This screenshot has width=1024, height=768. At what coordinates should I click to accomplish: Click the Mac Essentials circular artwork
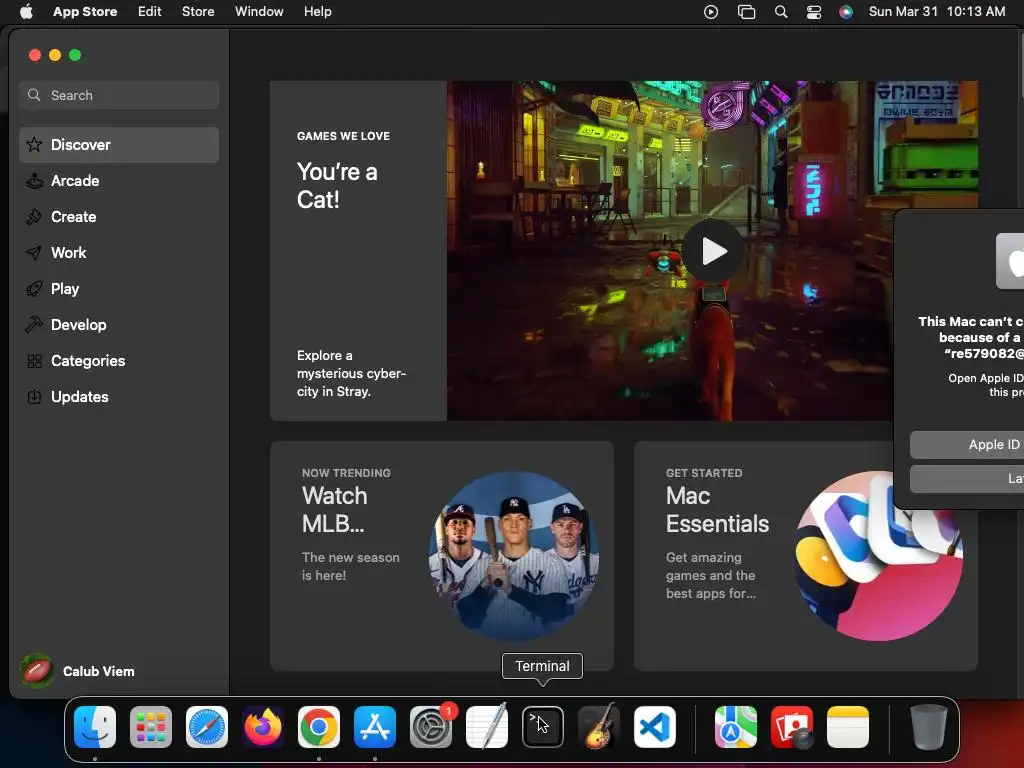878,556
